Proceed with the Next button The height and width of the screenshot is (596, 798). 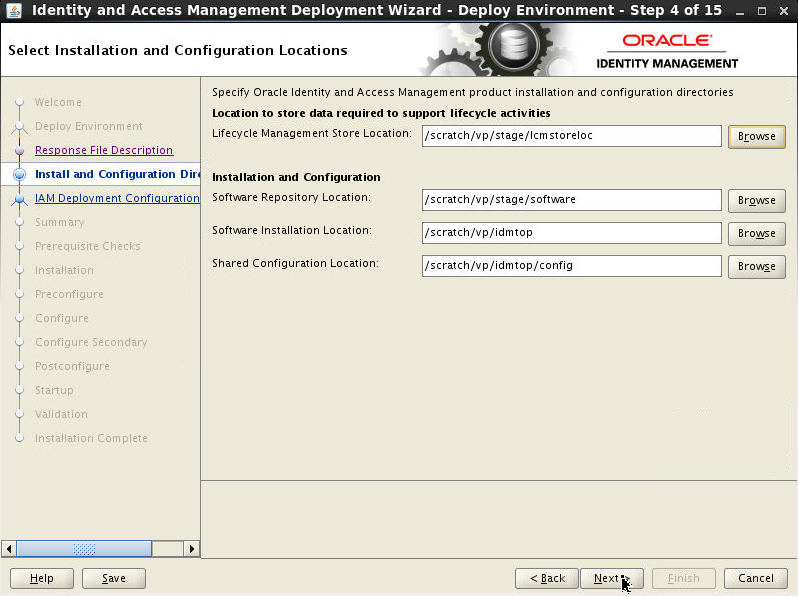coord(612,579)
